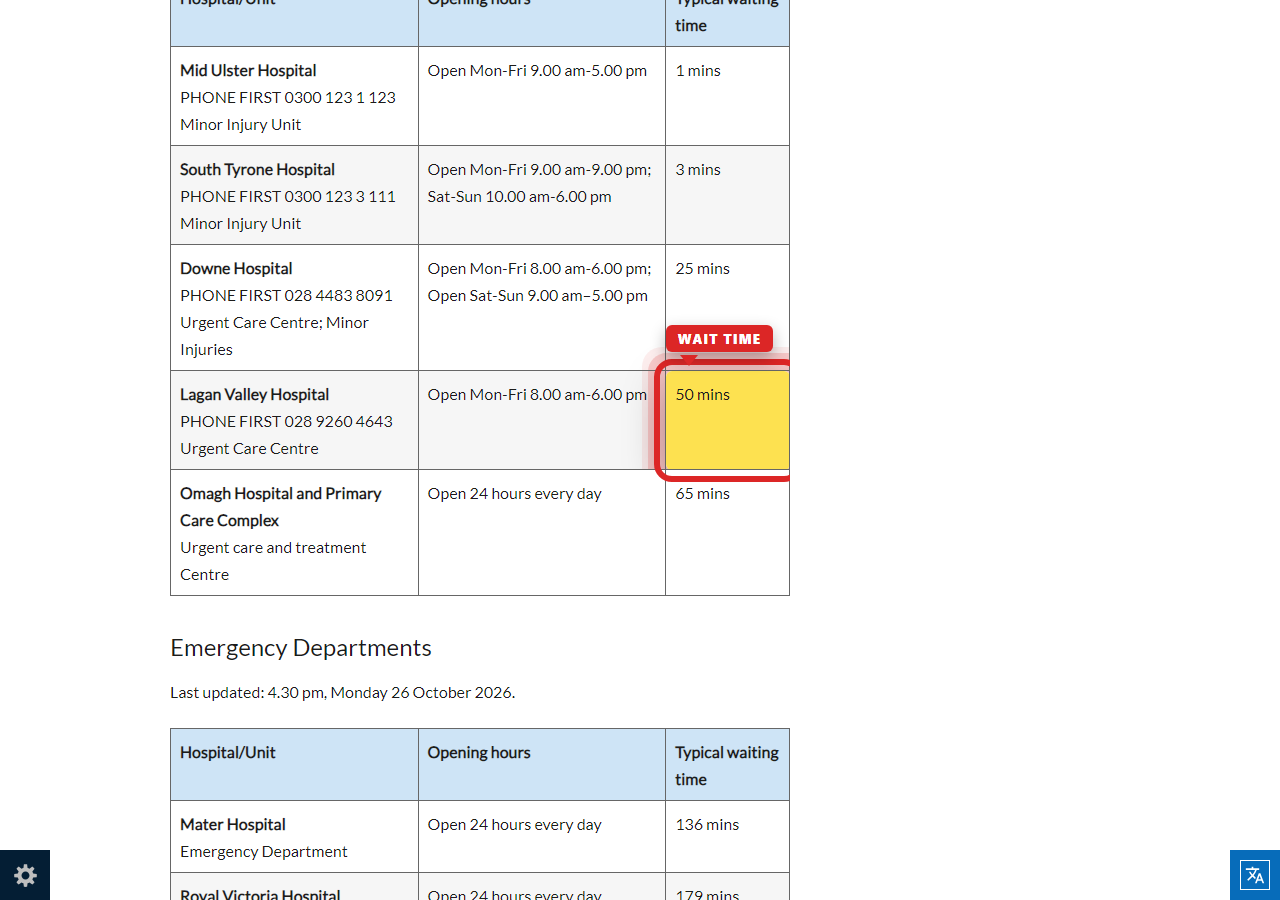Select the 'Last updated: 4.30 pm' line
Image resolution: width=1280 pixels, height=900 pixels.
(342, 692)
